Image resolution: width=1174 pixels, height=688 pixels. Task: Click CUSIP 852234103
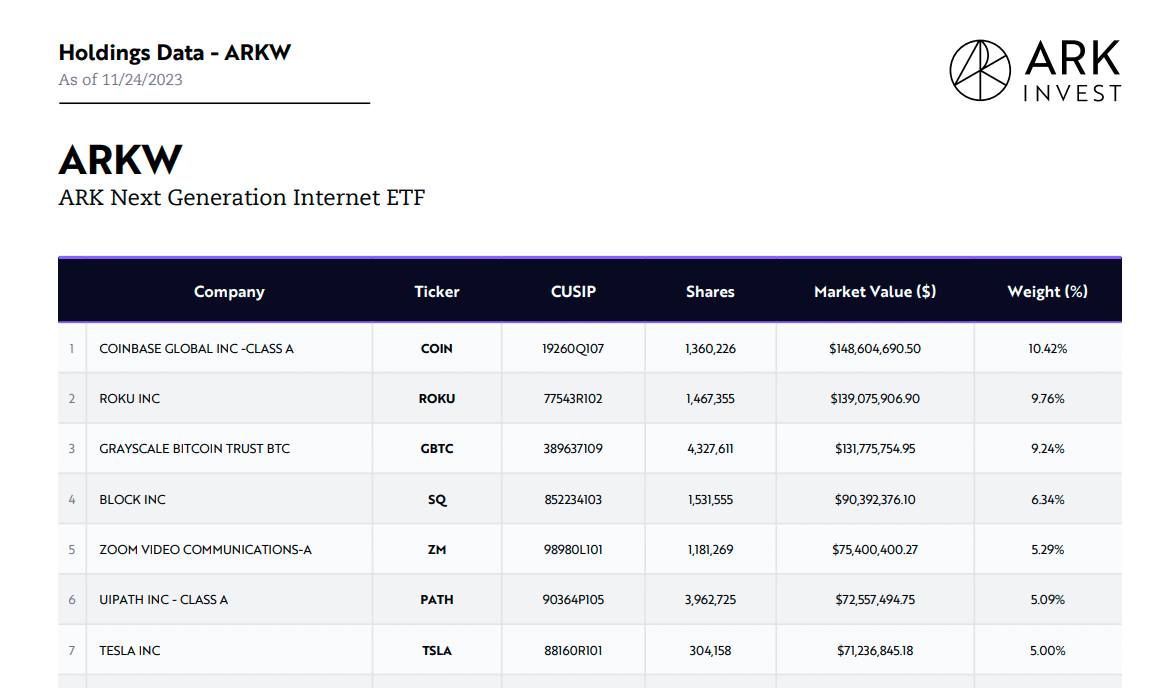[x=573, y=499]
